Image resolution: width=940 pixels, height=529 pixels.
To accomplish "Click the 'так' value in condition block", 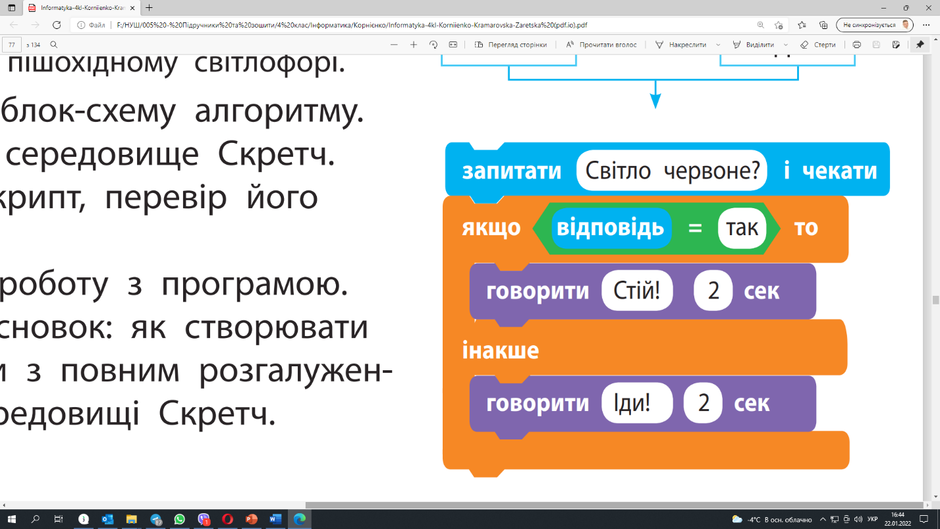I will 742,228.
